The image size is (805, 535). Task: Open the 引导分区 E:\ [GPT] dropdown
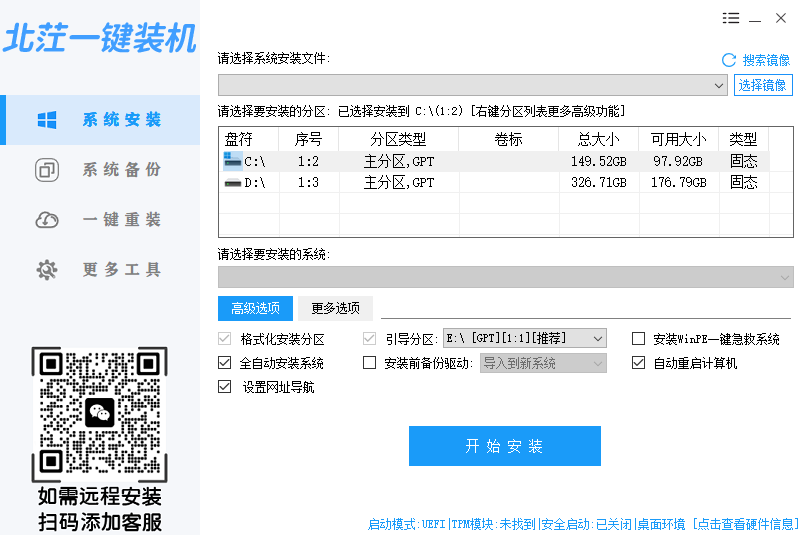click(x=524, y=338)
